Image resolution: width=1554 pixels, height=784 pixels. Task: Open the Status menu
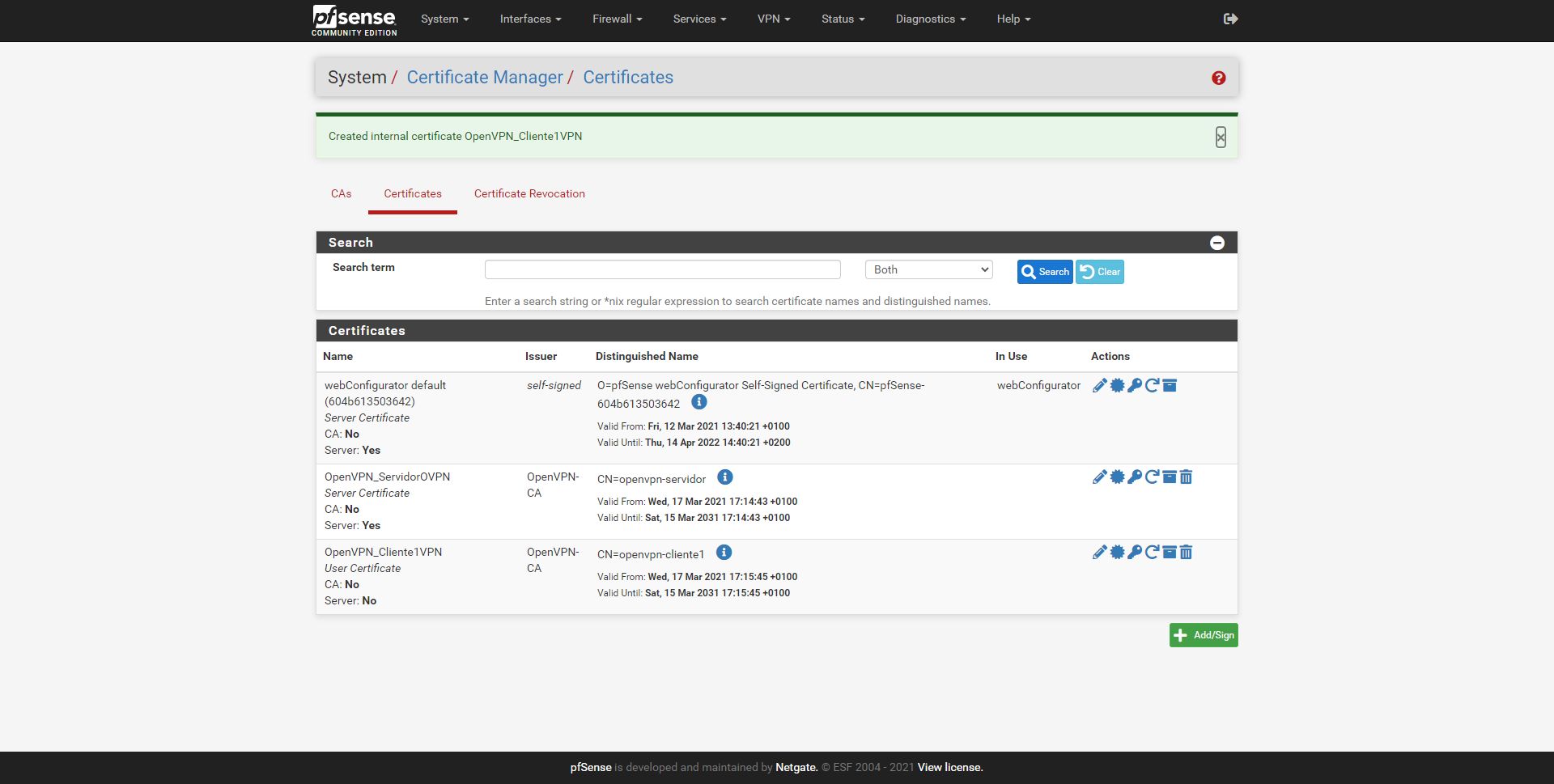click(x=843, y=19)
